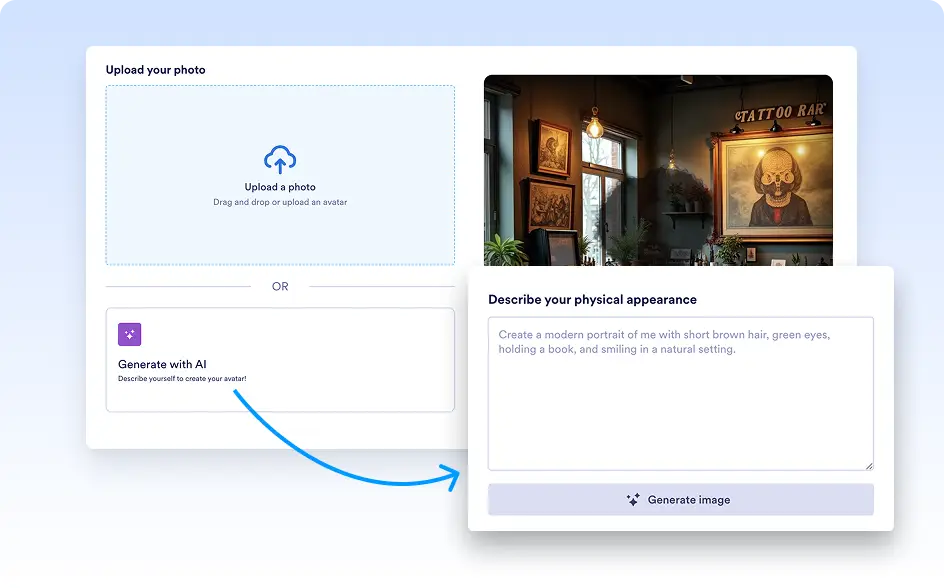Click the "OR" divider label
The image size is (944, 588).
[280, 287]
